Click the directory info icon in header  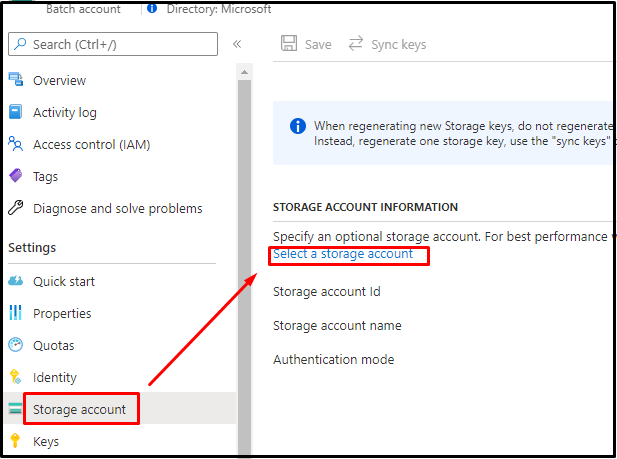pyautogui.click(x=152, y=9)
